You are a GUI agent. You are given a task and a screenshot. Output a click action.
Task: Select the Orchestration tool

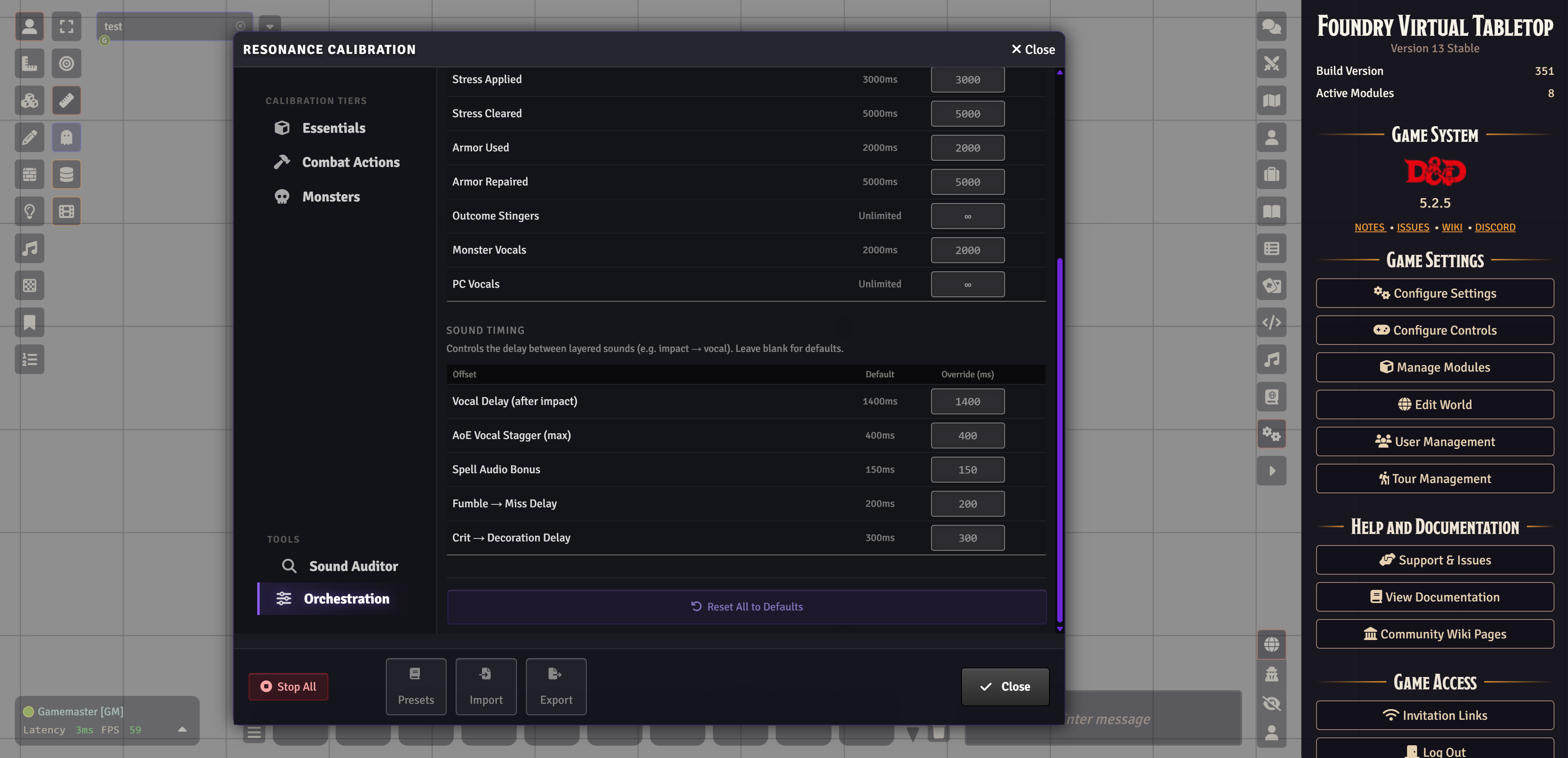[332, 599]
